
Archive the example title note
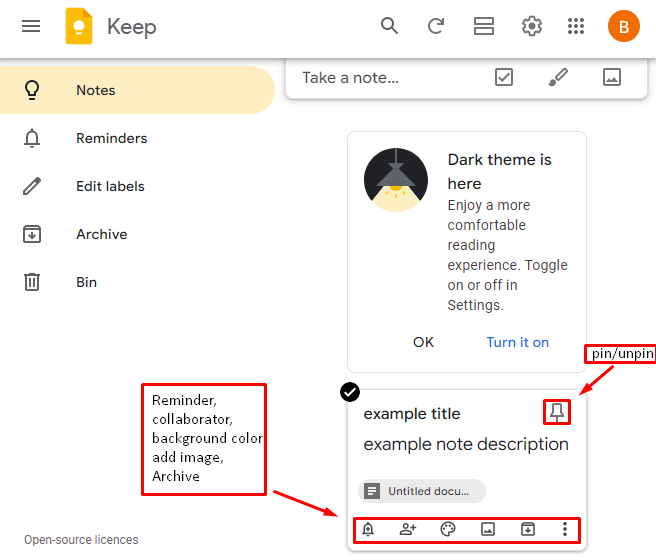[x=528, y=529]
